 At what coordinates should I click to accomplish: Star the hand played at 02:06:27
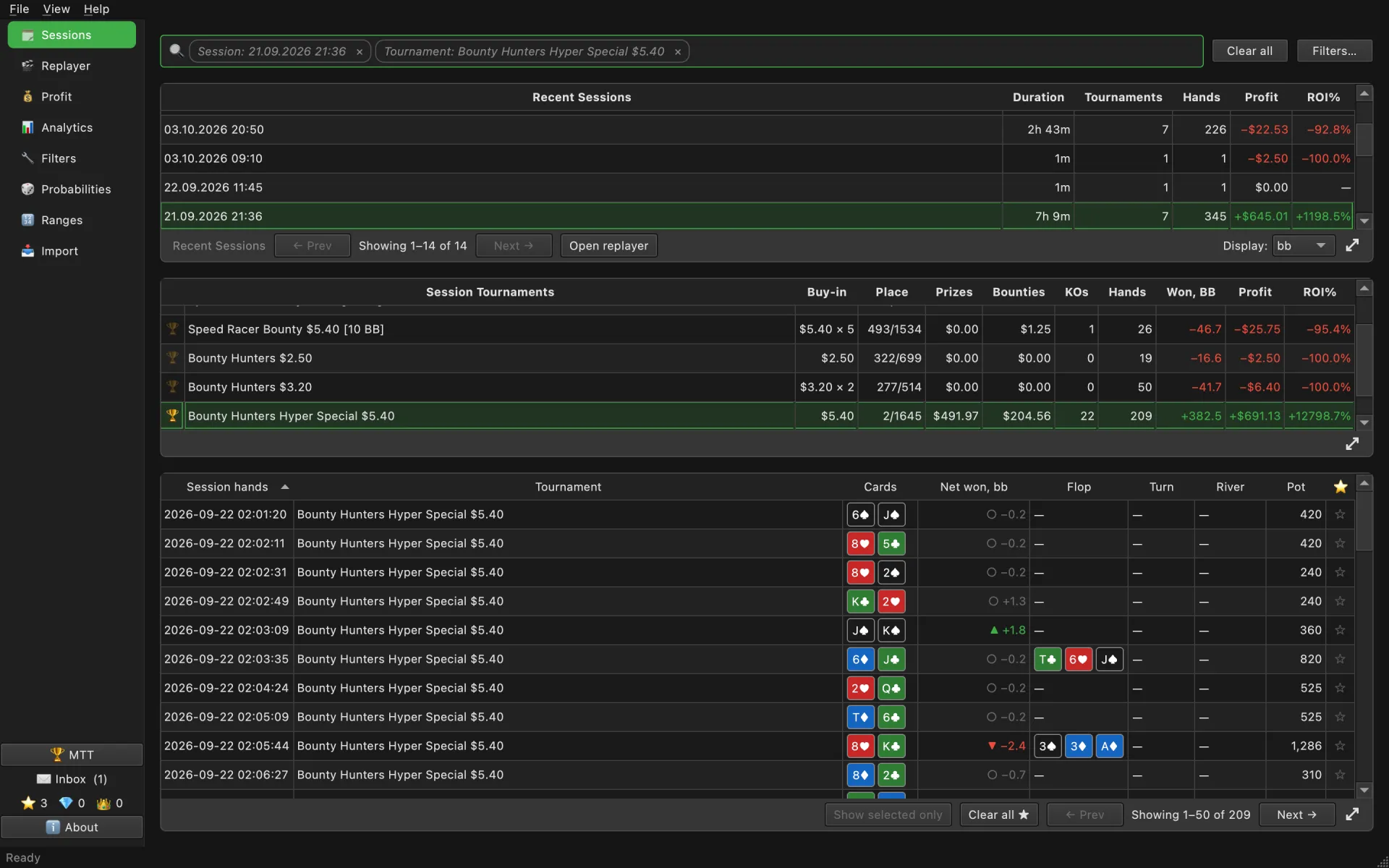click(x=1340, y=775)
